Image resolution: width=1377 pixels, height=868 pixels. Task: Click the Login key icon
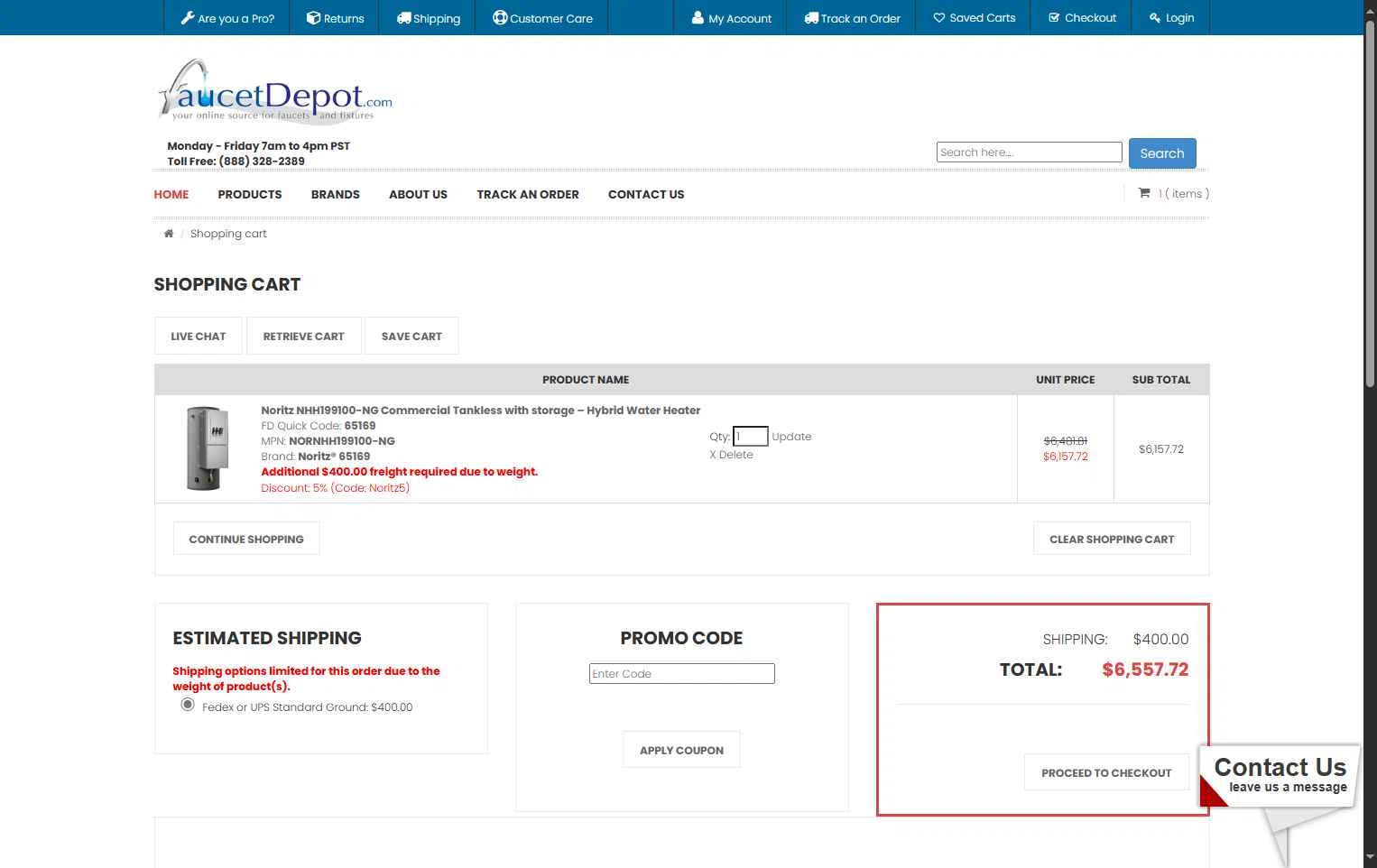point(1155,17)
